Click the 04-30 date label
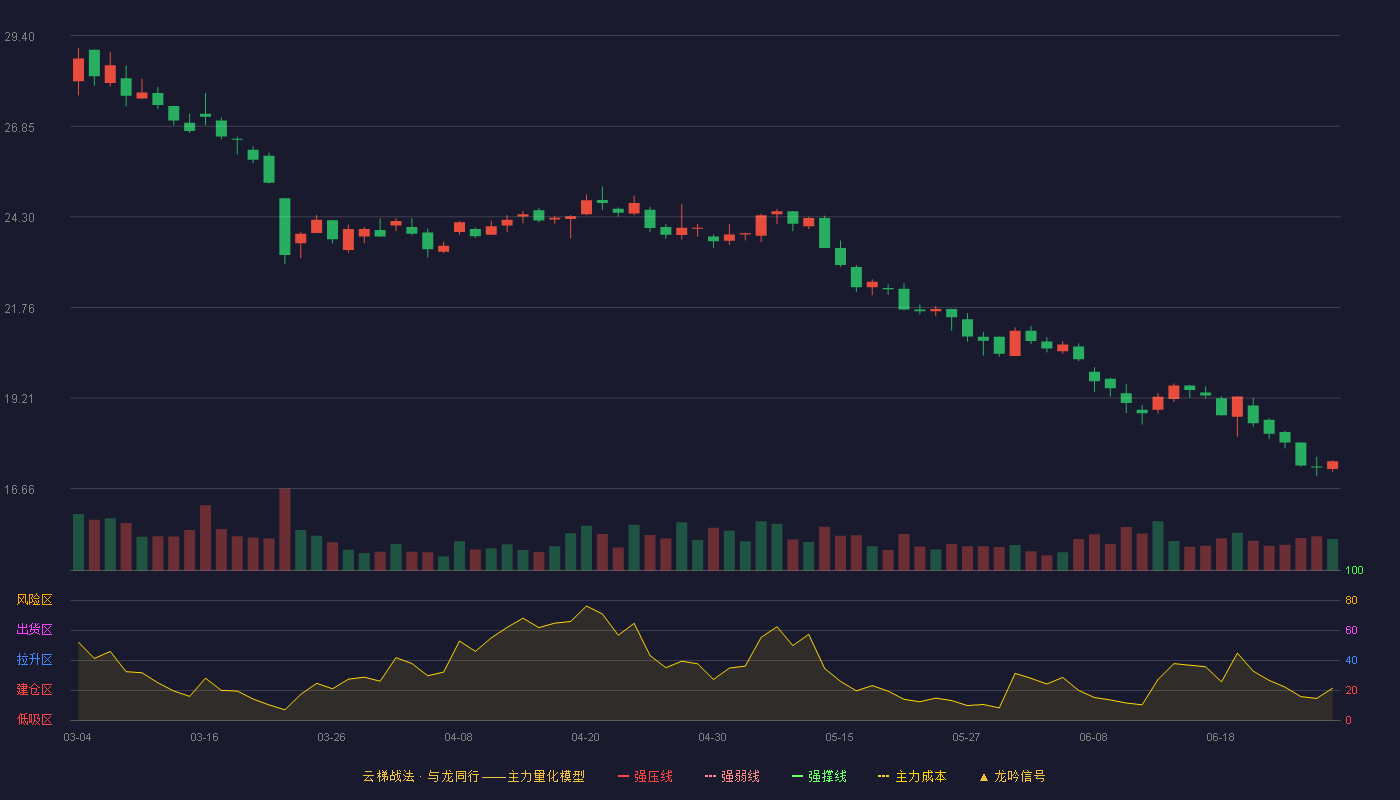 [x=712, y=737]
